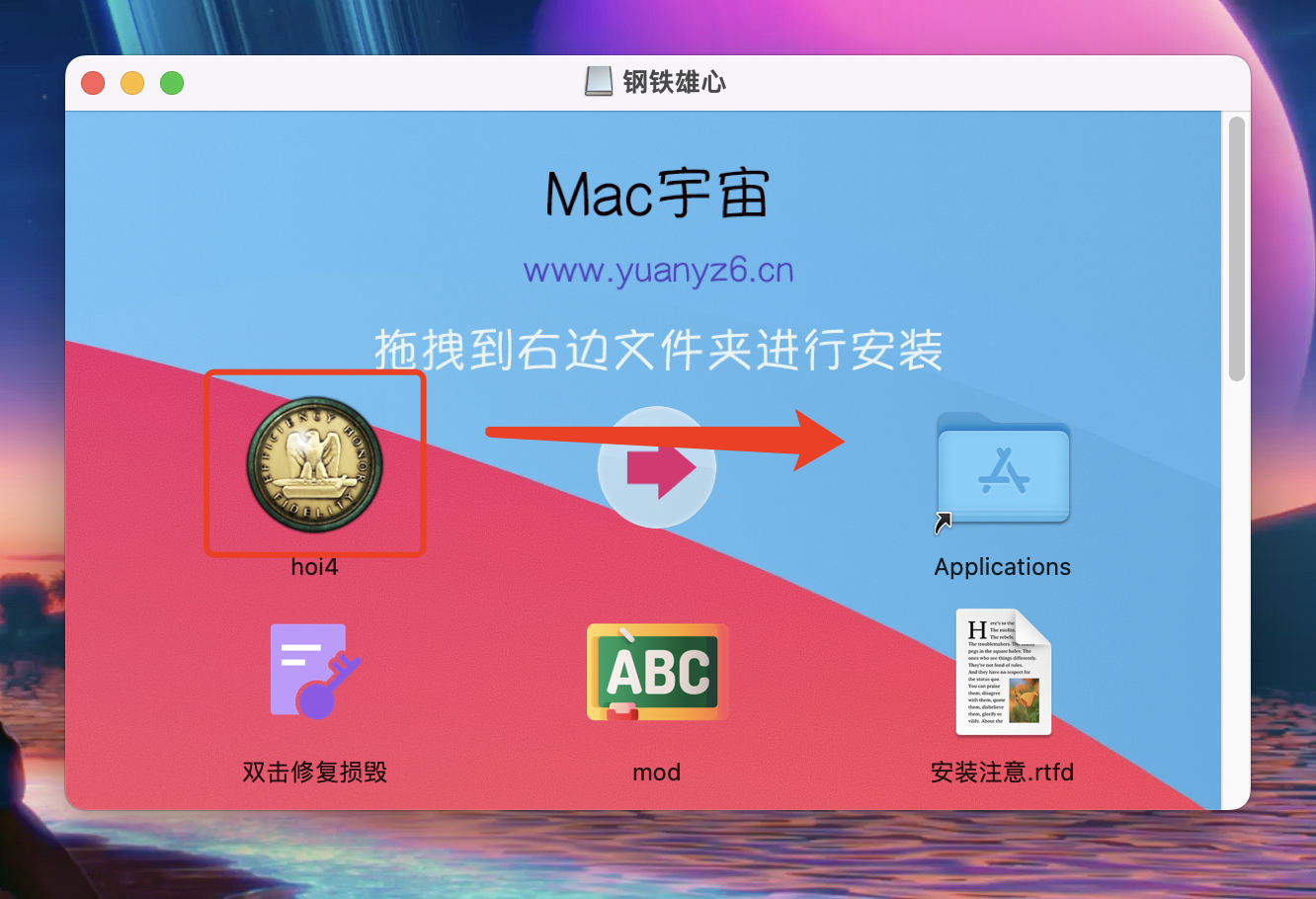
Task: Click the 安装注意.rtfd file name label
Action: click(x=1003, y=773)
